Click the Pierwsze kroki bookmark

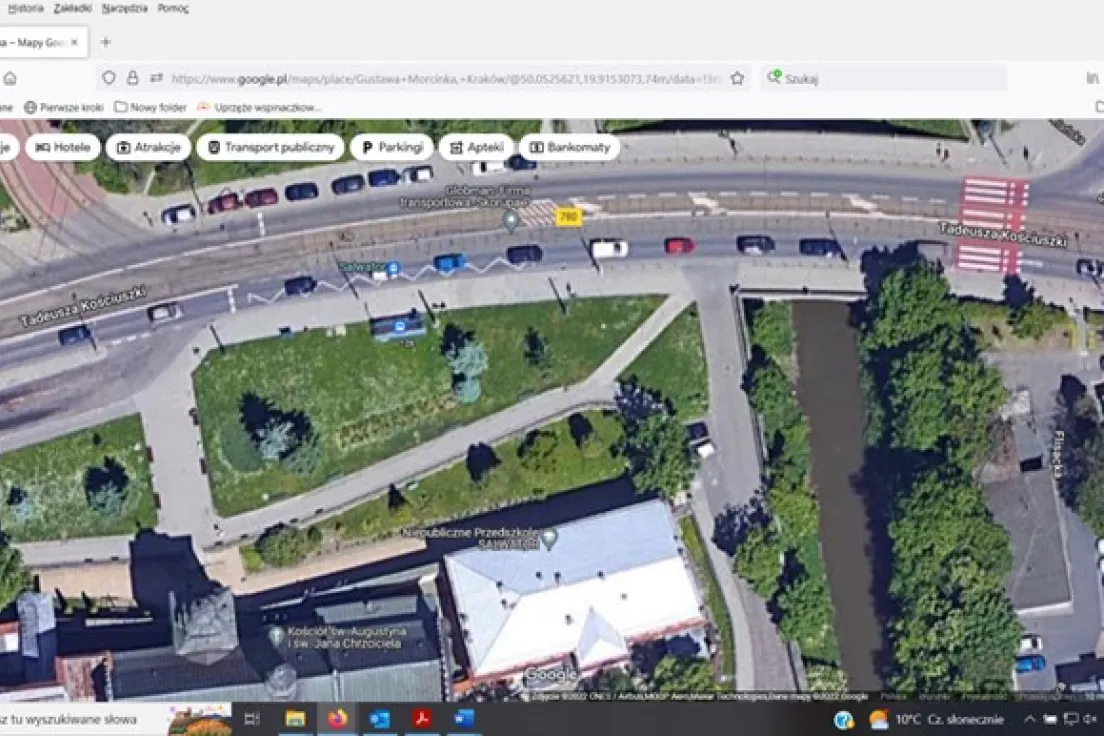64,107
